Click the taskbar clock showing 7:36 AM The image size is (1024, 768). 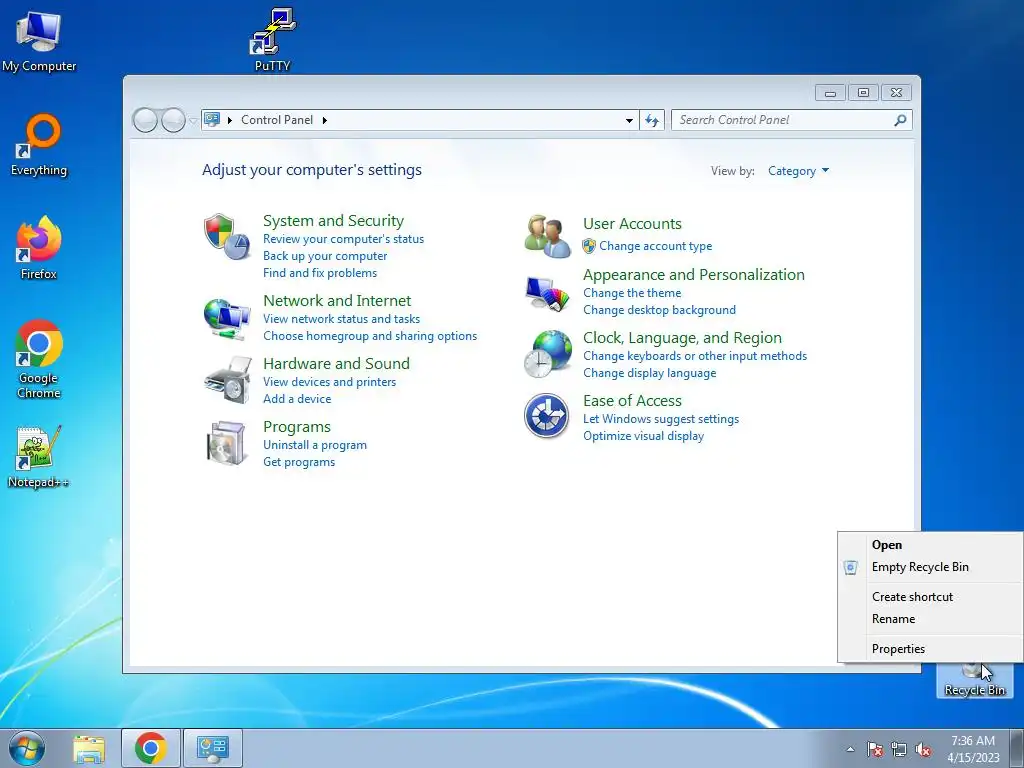tap(973, 749)
